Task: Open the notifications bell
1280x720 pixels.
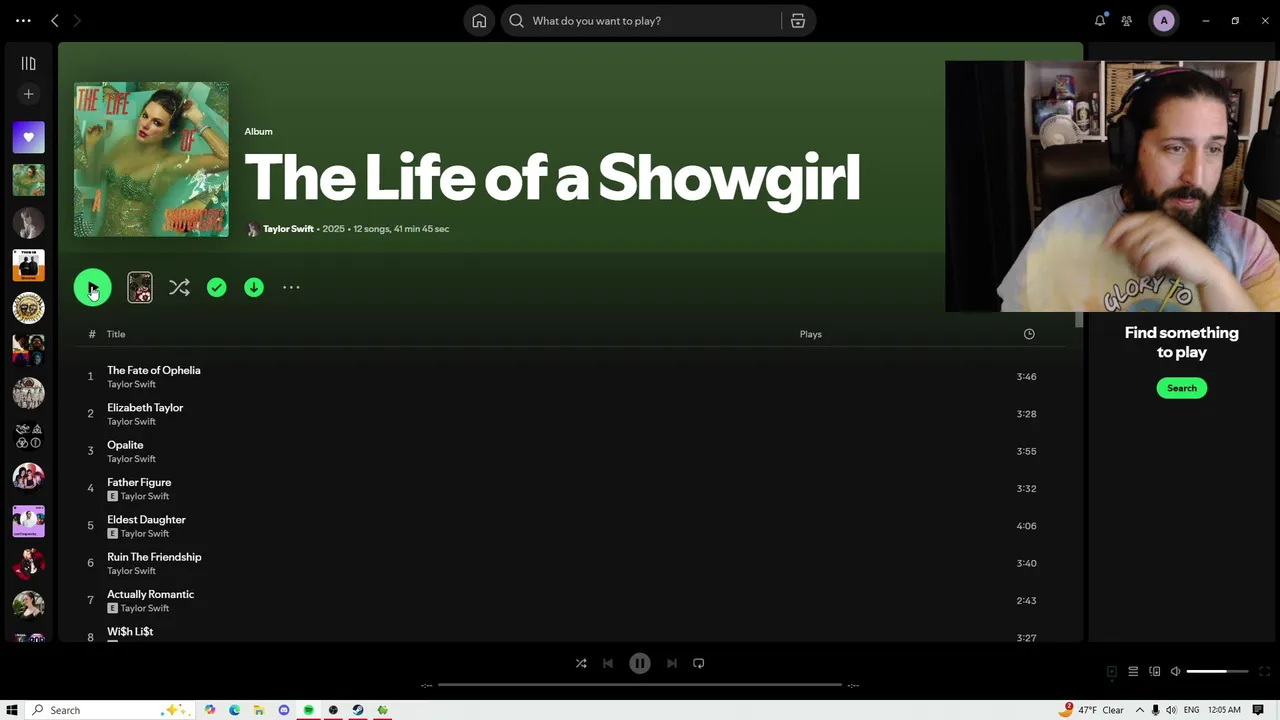Action: (x=1100, y=20)
